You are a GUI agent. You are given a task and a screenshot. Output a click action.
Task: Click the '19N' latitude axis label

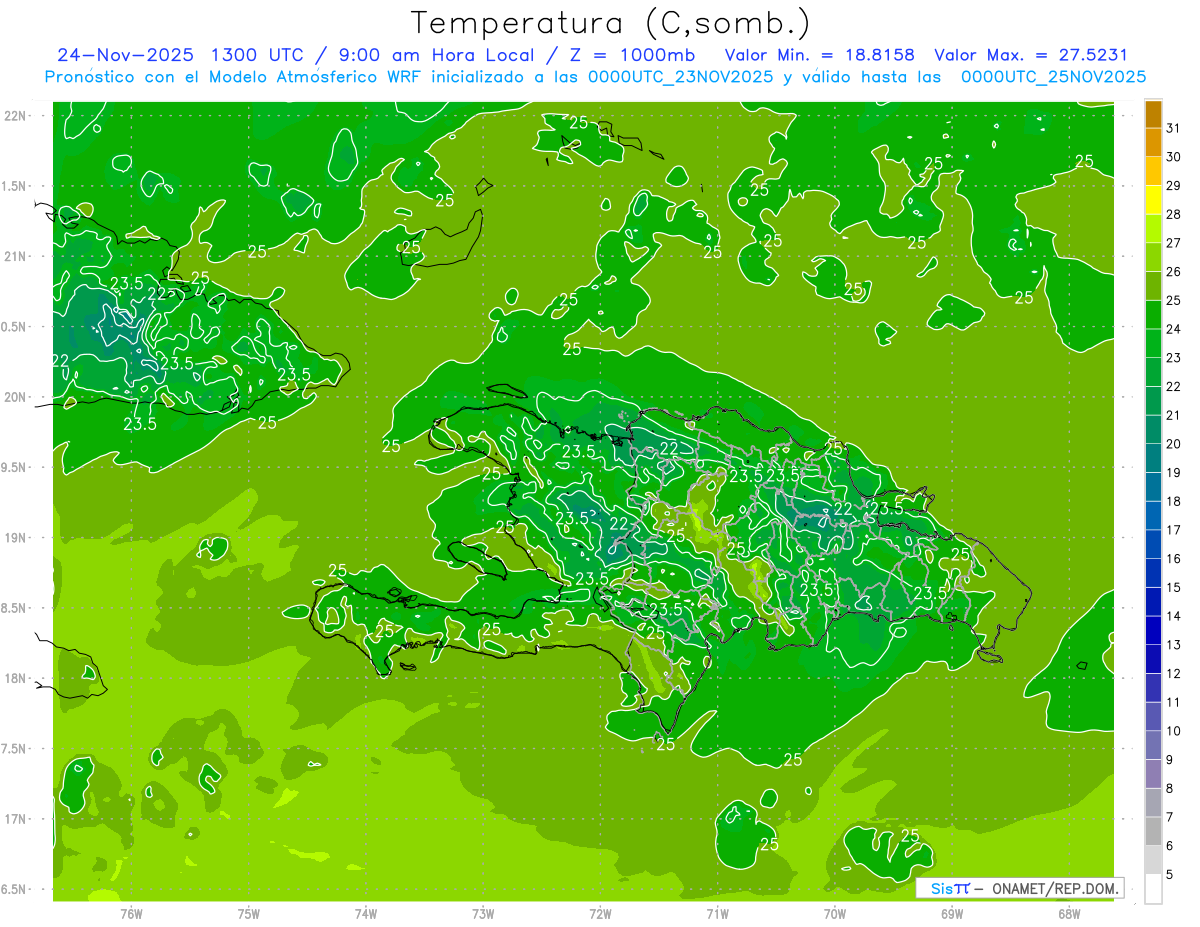tap(15, 538)
